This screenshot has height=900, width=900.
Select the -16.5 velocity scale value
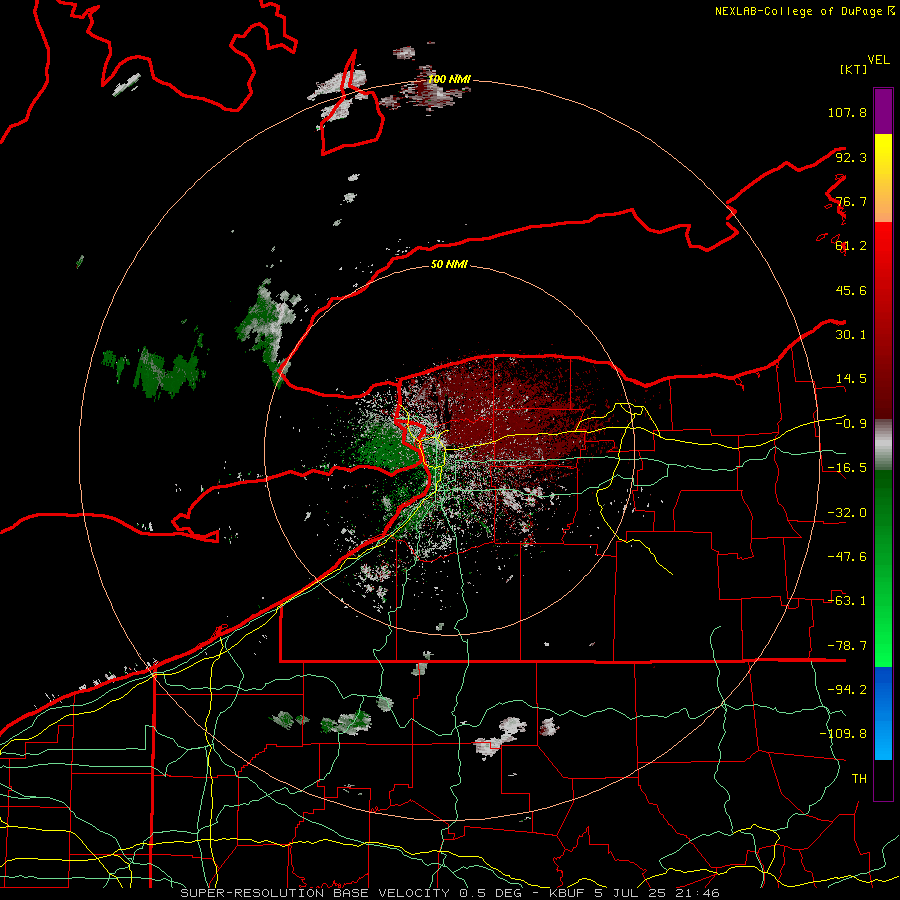[x=847, y=468]
